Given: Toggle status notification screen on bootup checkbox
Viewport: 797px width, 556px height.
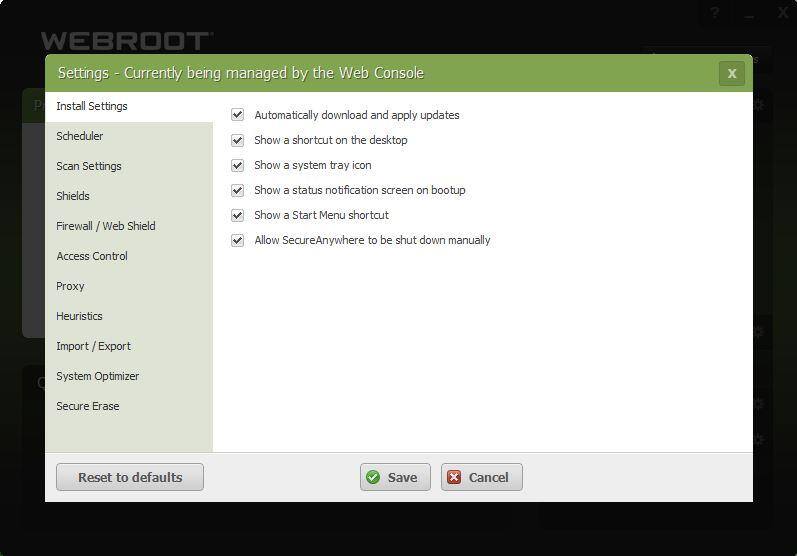Looking at the screenshot, I should pos(238,190).
